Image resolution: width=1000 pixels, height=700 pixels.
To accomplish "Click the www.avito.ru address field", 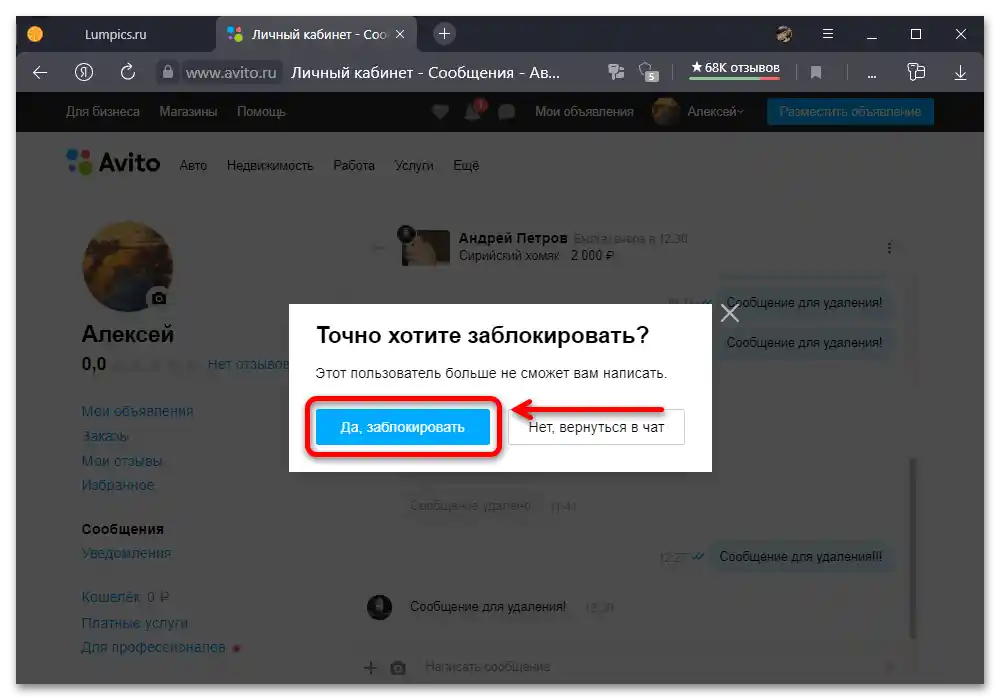I will coord(231,73).
